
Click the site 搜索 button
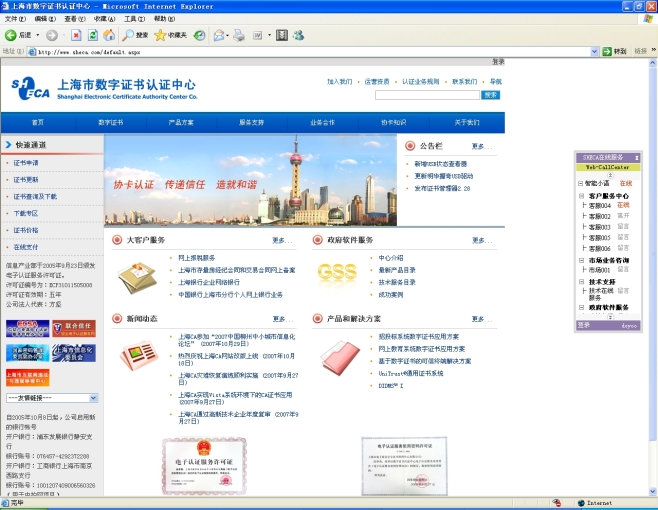[x=491, y=95]
